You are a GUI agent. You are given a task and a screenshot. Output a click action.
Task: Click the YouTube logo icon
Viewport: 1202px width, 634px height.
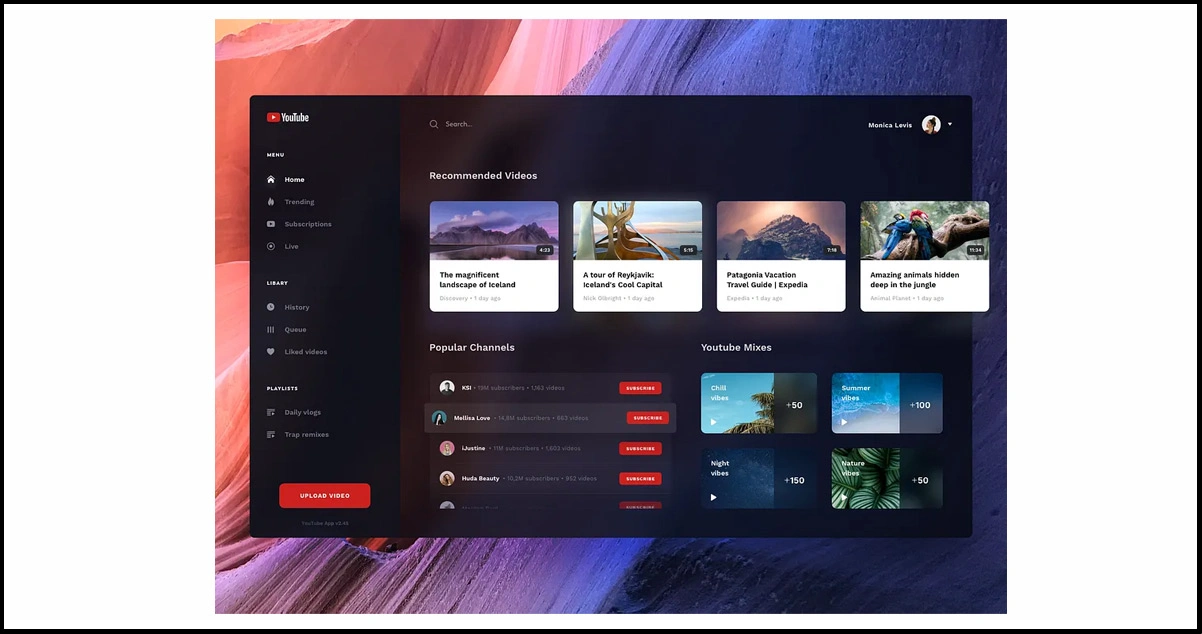[x=273, y=117]
